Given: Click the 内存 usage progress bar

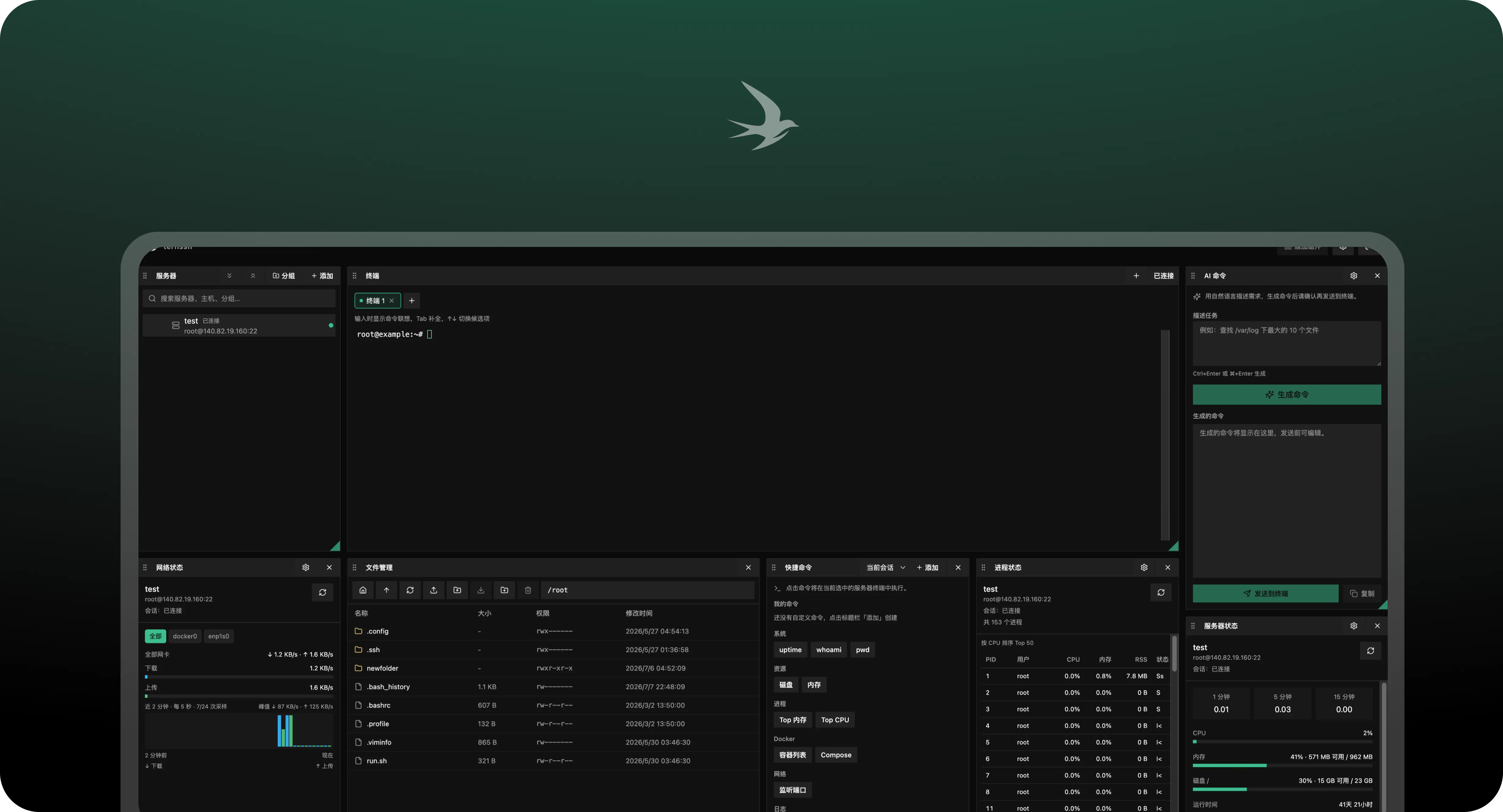Looking at the screenshot, I should (1282, 765).
